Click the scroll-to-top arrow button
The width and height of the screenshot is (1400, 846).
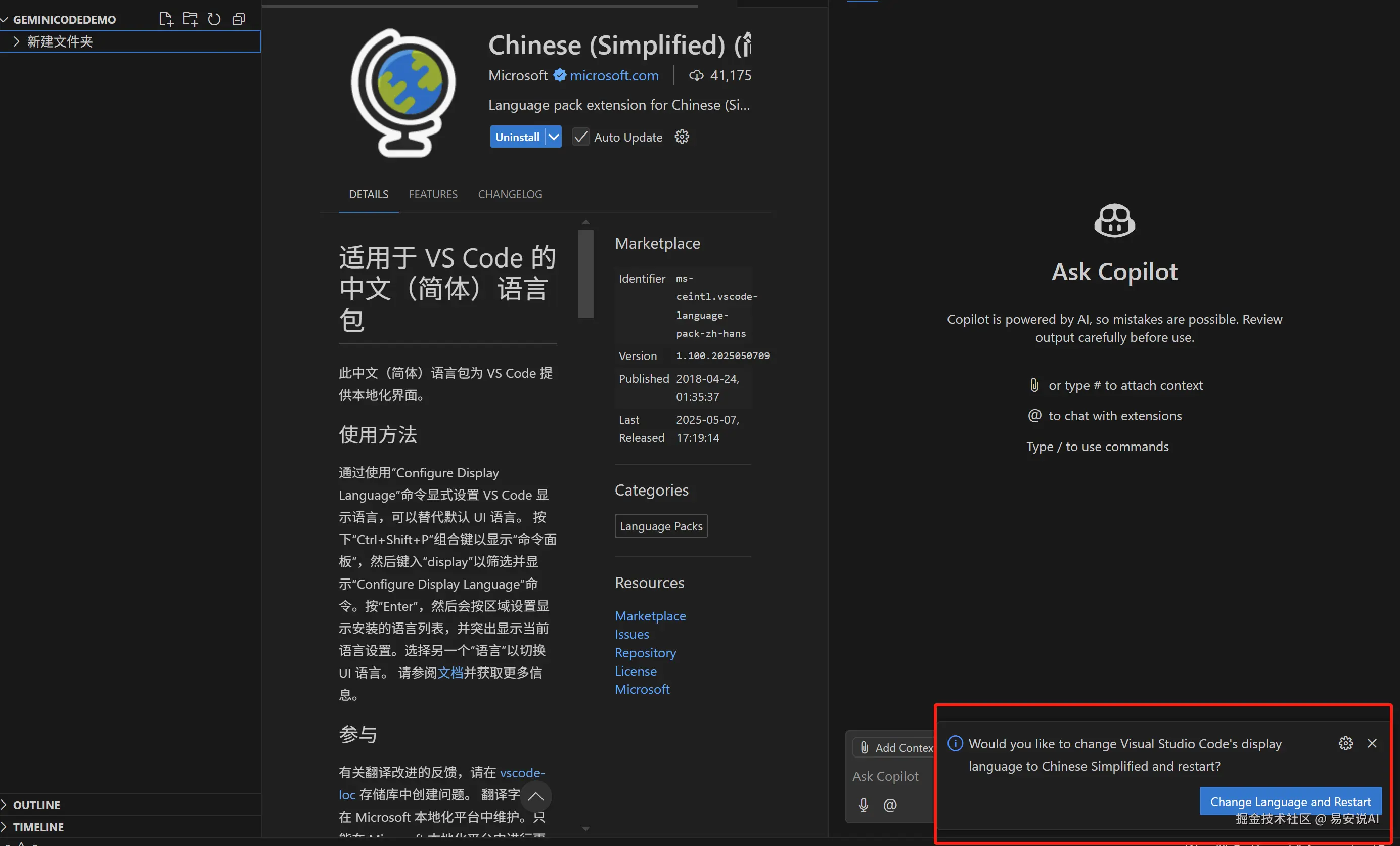(x=535, y=796)
